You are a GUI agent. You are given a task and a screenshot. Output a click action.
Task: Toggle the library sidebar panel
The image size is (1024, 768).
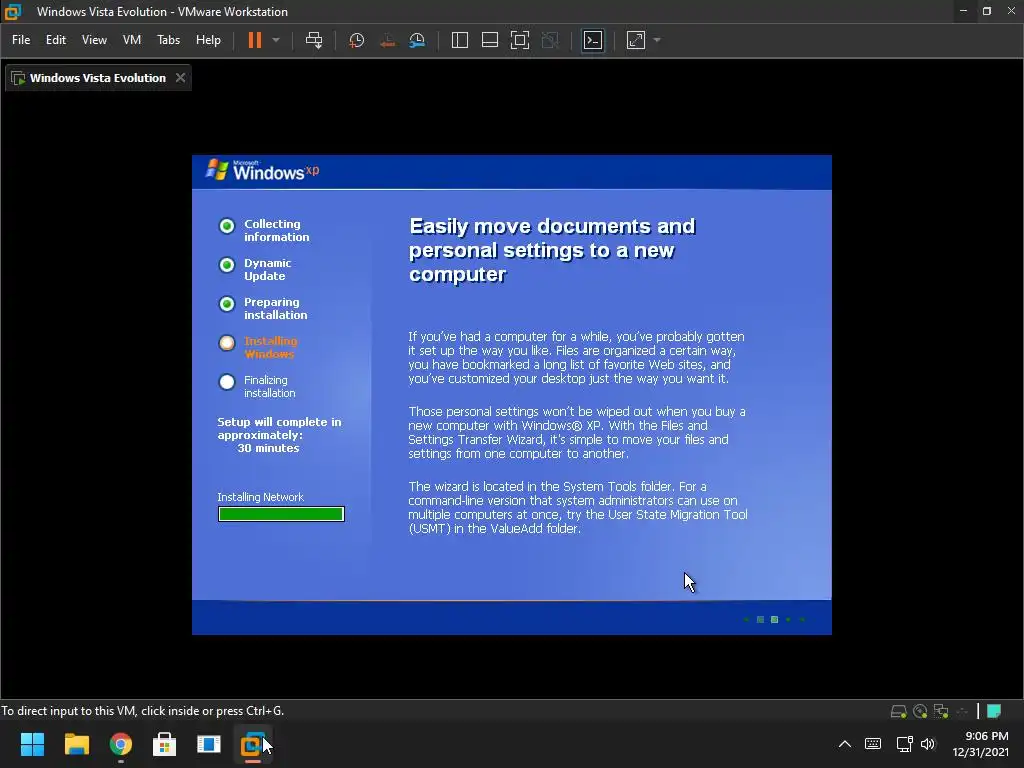(x=460, y=40)
